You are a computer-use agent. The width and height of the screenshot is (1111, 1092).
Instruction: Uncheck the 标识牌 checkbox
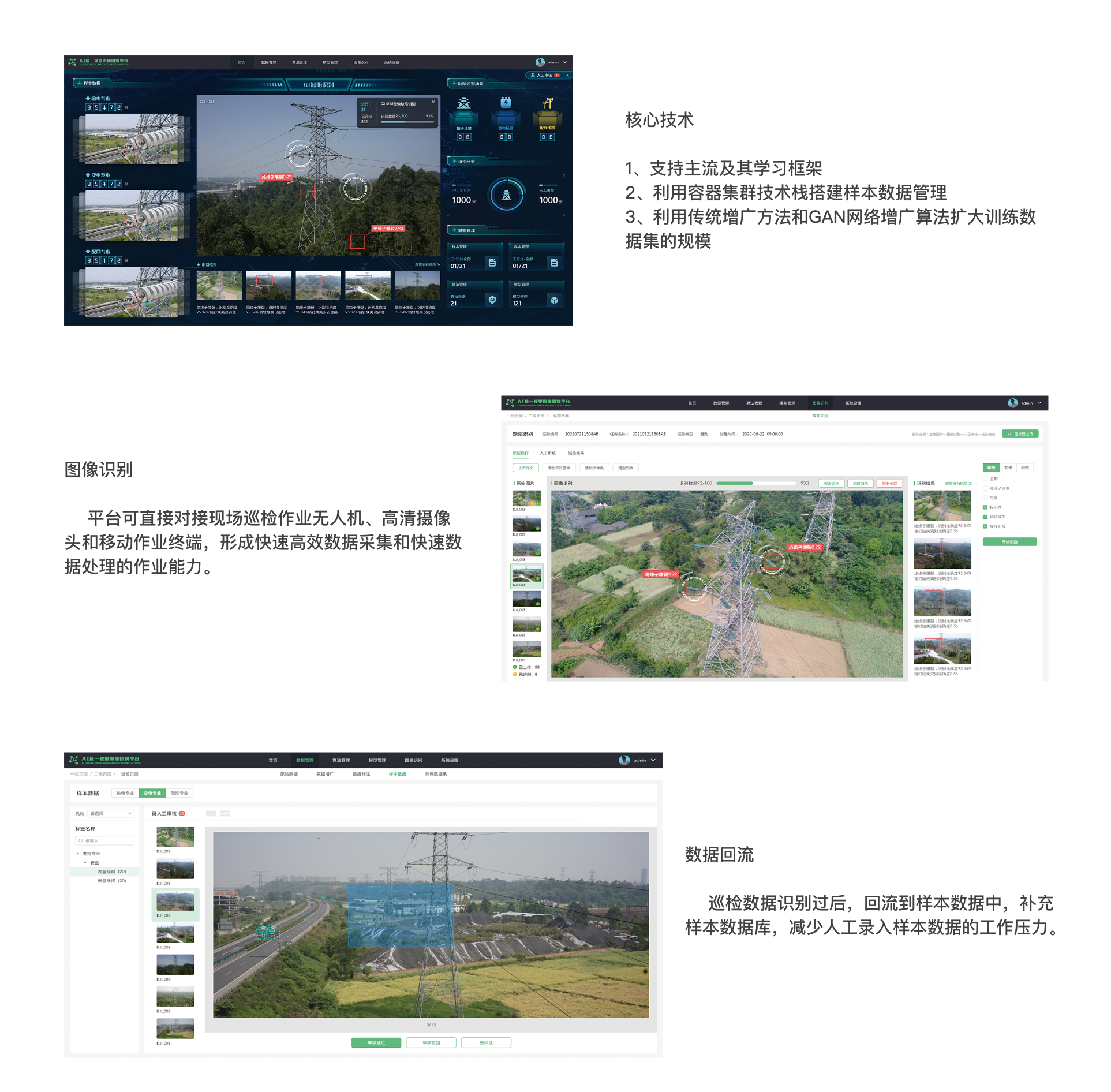(985, 507)
